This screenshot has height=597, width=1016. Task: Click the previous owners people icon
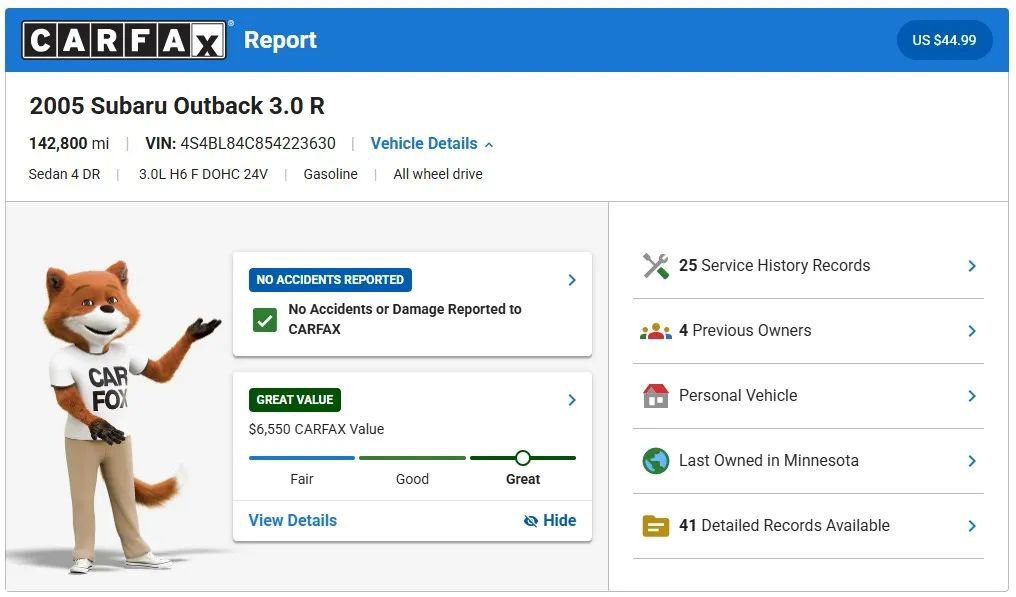click(655, 331)
